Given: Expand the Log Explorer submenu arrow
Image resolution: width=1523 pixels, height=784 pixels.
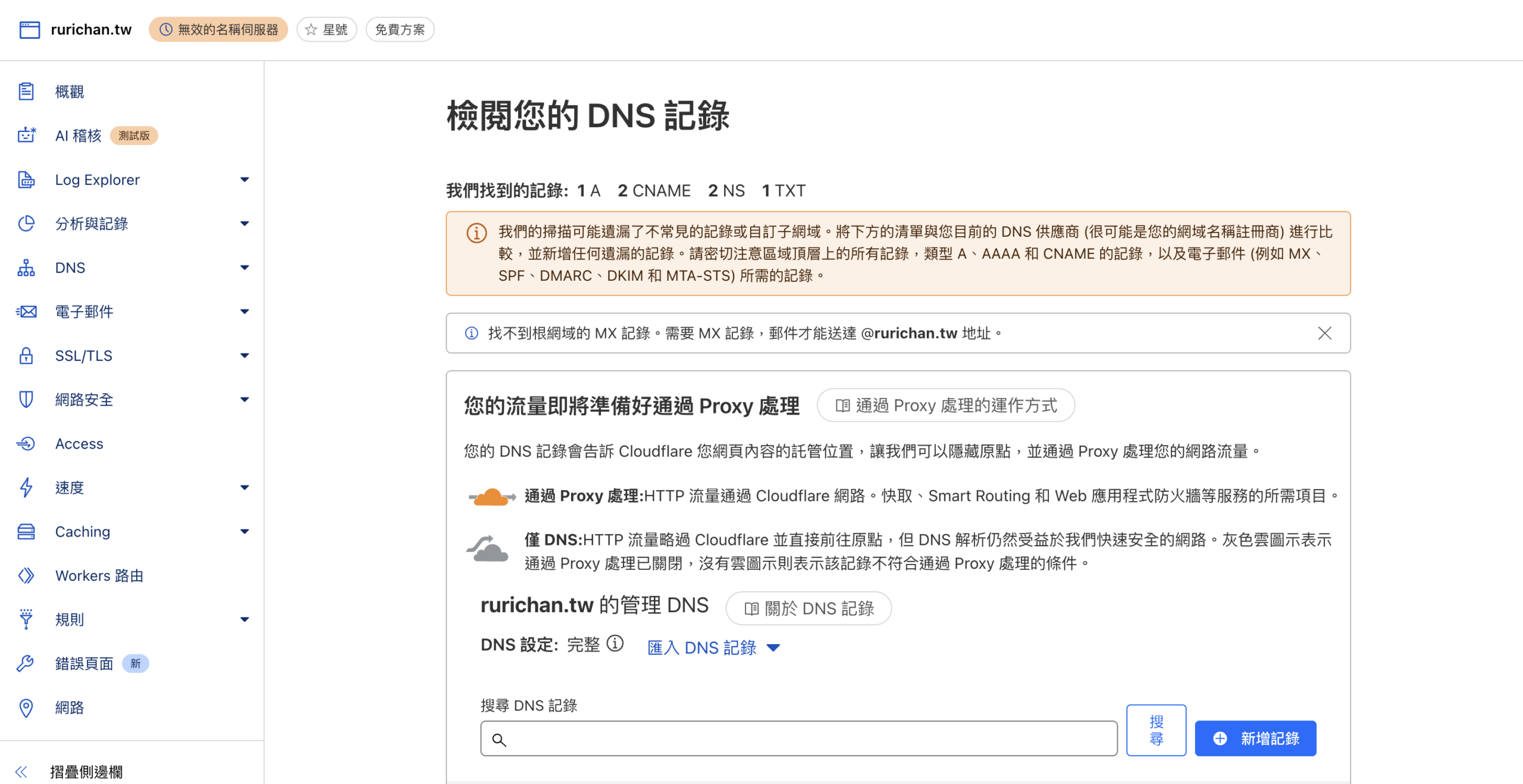Looking at the screenshot, I should [x=245, y=180].
